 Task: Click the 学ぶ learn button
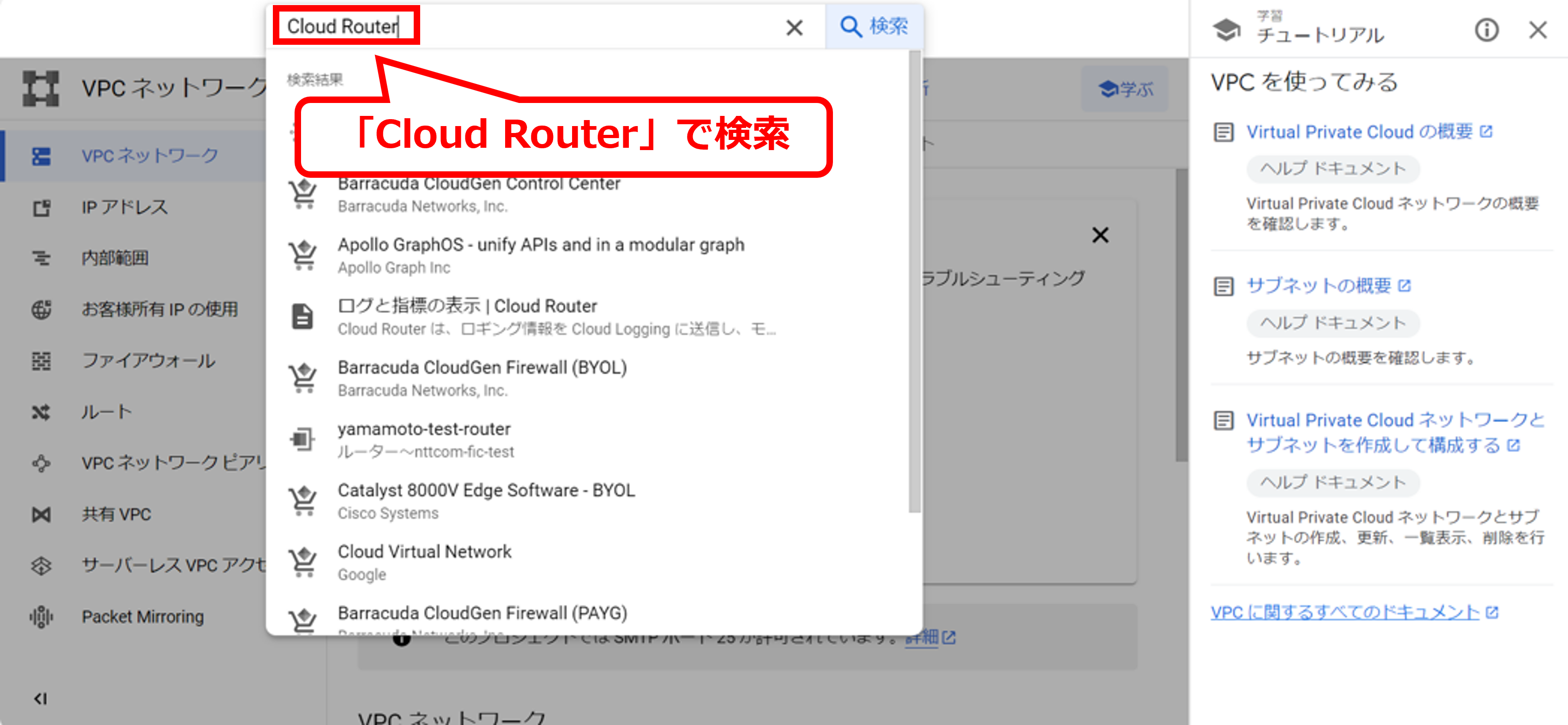coord(1125,90)
